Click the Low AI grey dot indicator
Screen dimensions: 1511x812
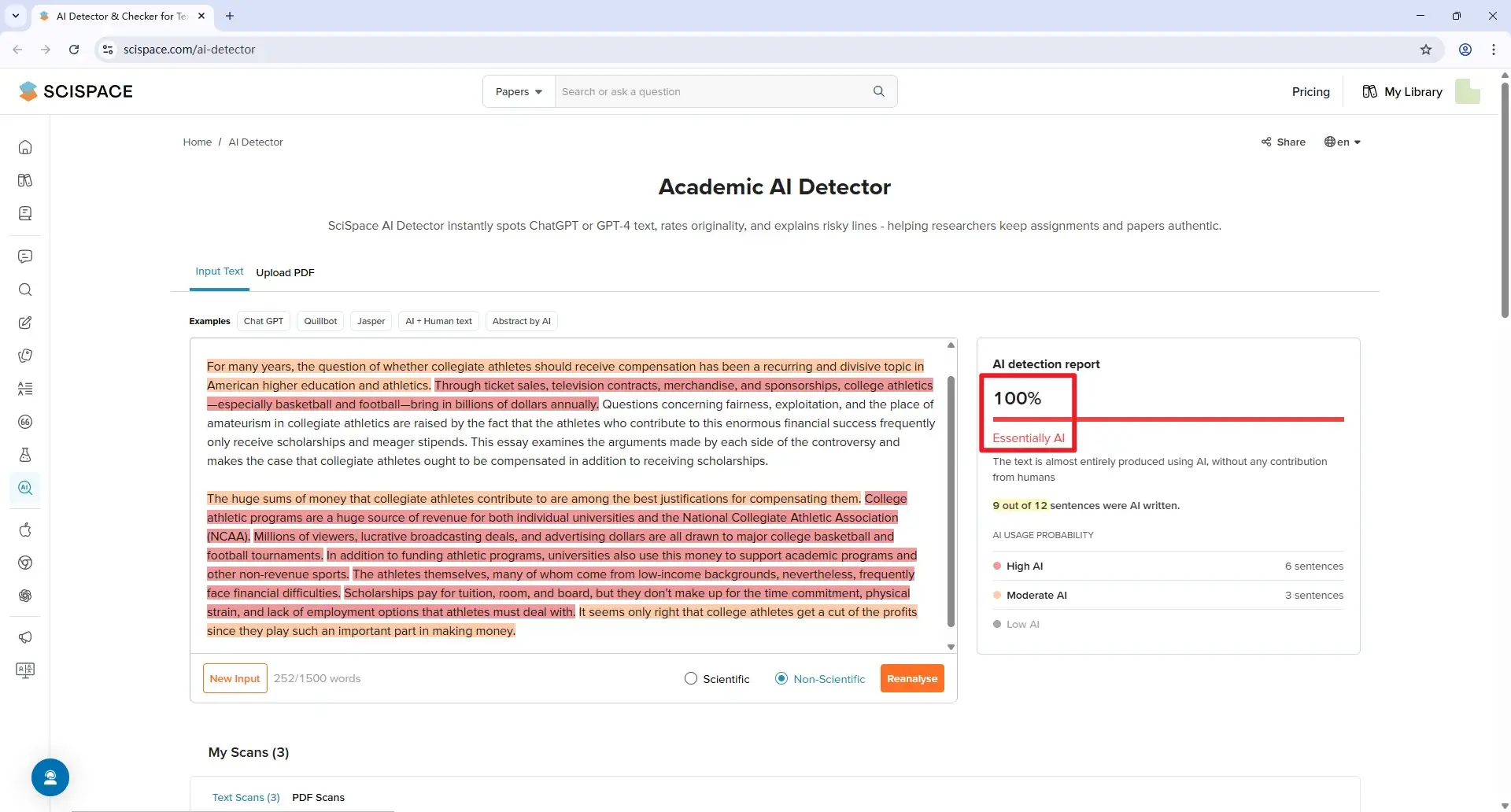tap(997, 624)
